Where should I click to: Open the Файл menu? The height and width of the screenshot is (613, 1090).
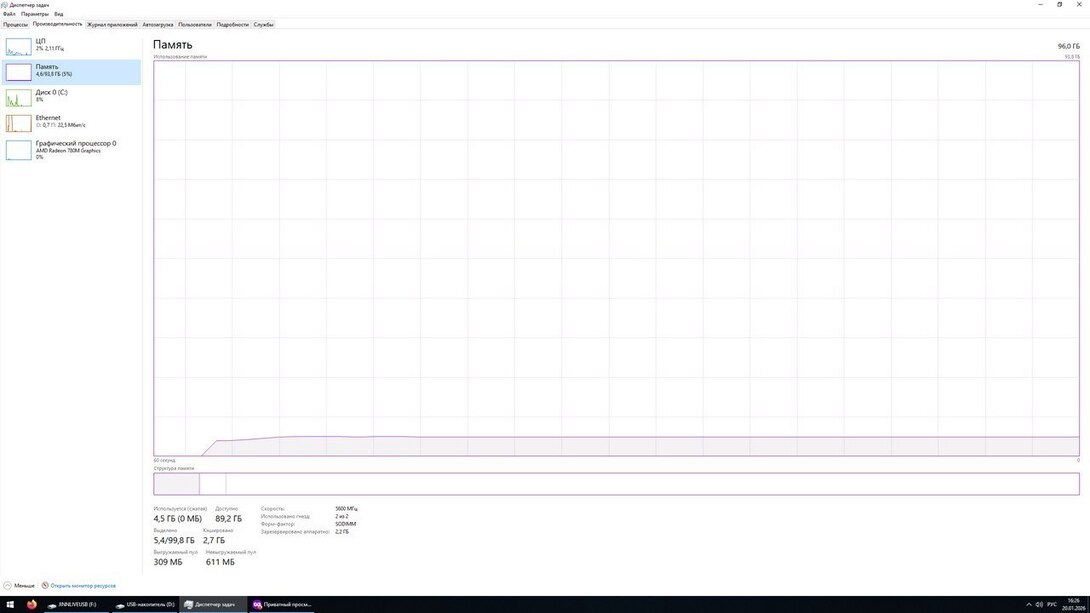coord(9,14)
